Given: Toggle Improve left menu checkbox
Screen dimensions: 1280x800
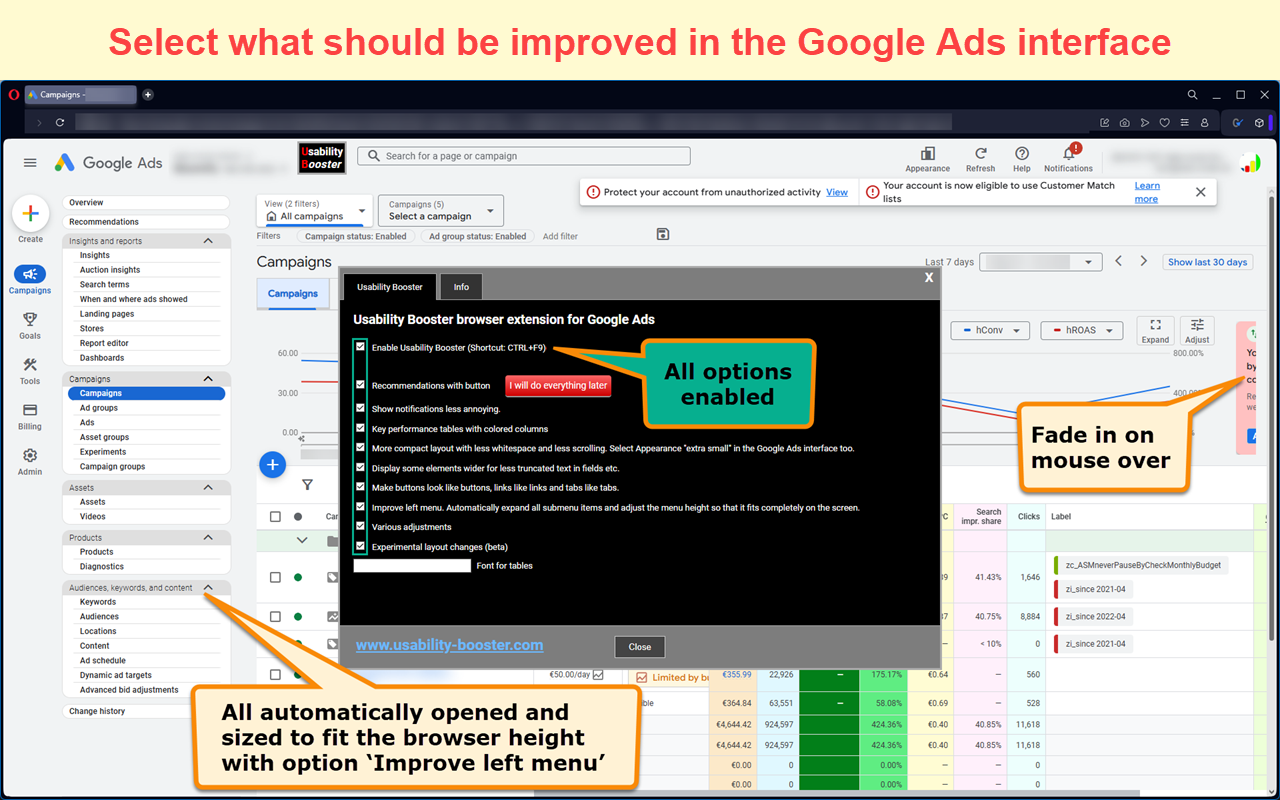Looking at the screenshot, I should (x=361, y=507).
